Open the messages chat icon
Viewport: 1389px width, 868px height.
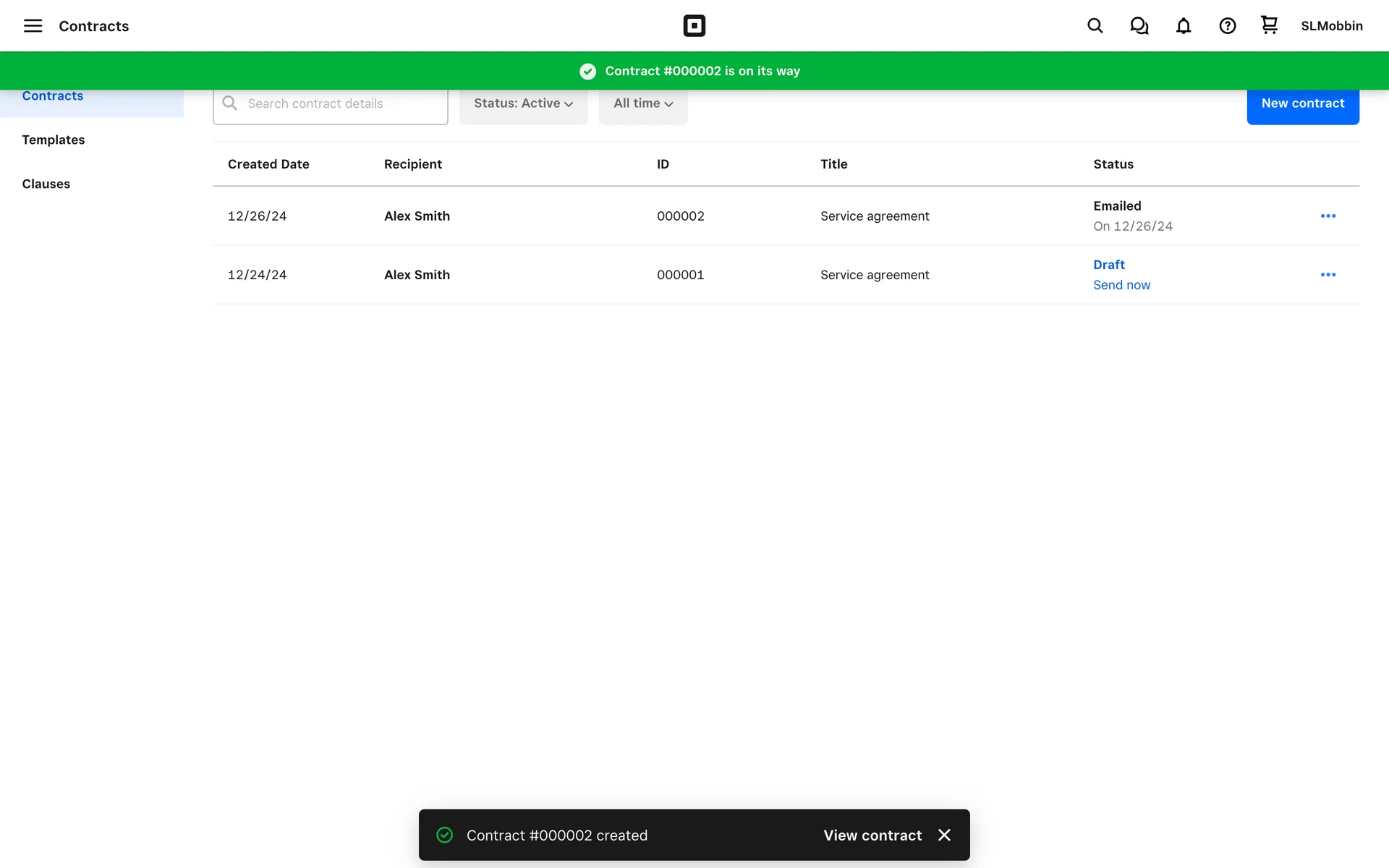click(1139, 26)
